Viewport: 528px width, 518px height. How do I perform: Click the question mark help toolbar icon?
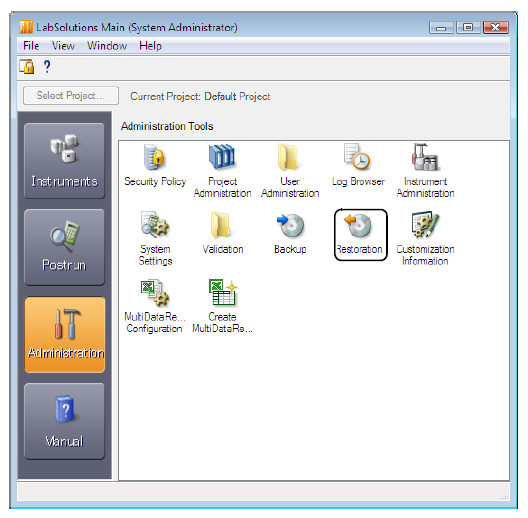pos(47,66)
